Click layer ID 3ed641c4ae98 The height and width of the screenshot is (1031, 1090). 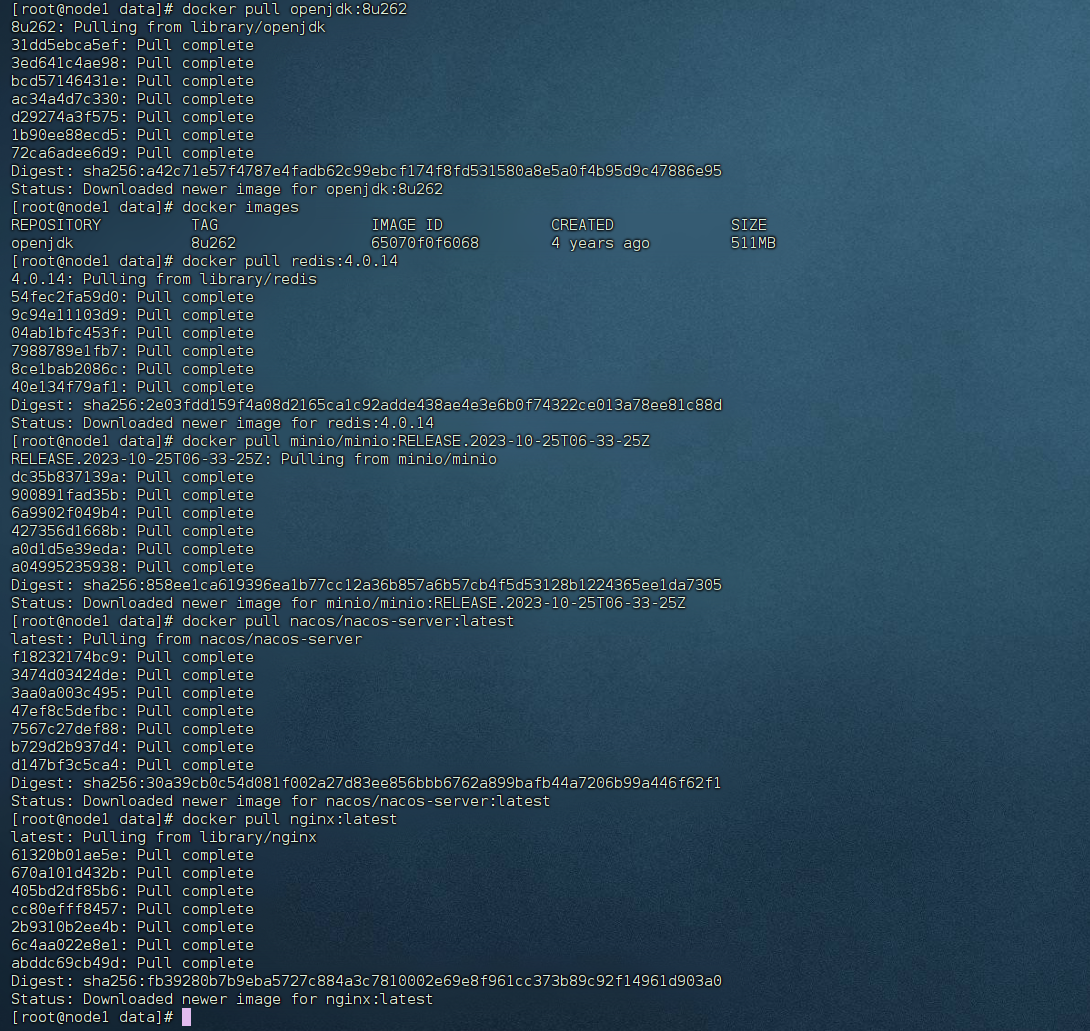point(65,64)
